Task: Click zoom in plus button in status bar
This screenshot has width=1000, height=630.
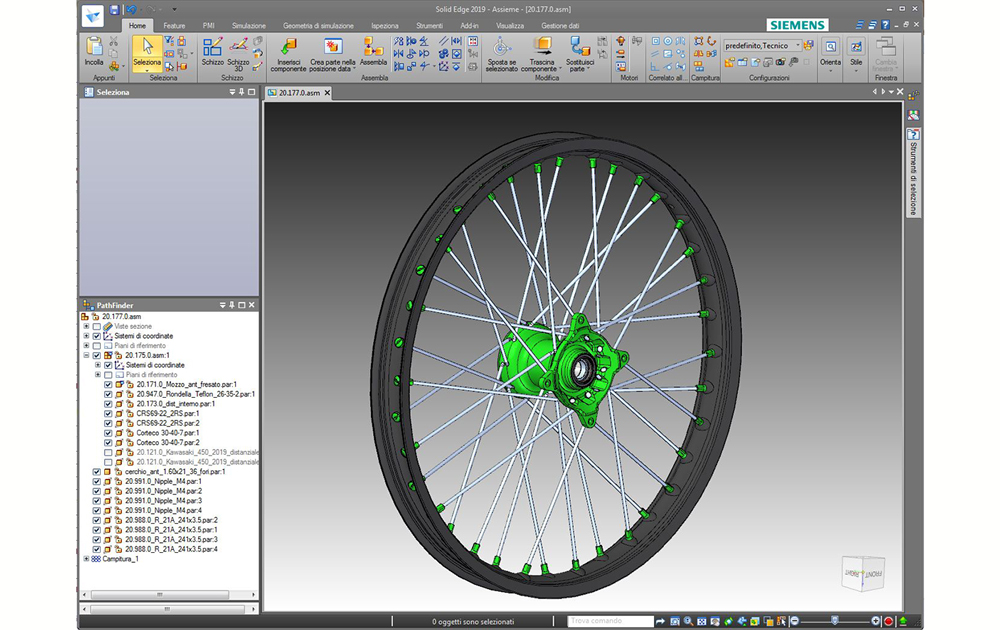Action: [876, 621]
